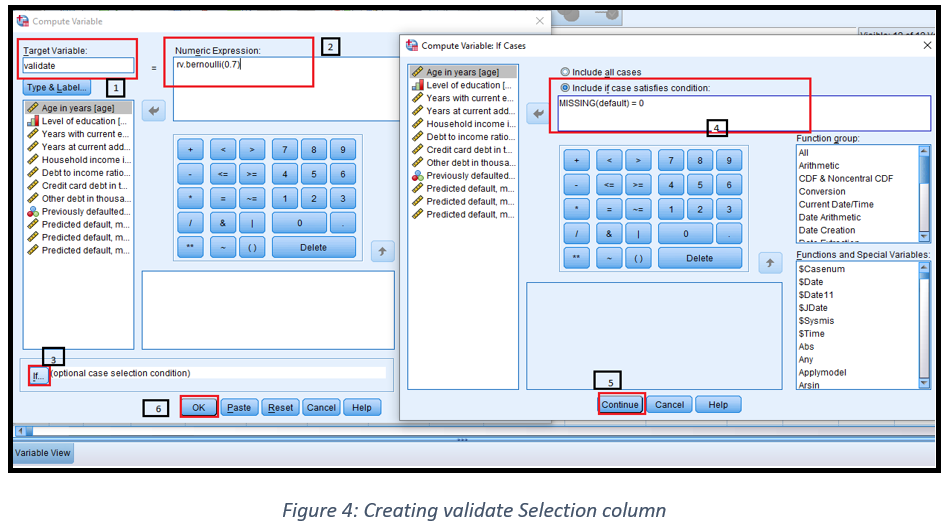Select Include if case satisfies condition option
The height and width of the screenshot is (528, 948).
[566, 88]
